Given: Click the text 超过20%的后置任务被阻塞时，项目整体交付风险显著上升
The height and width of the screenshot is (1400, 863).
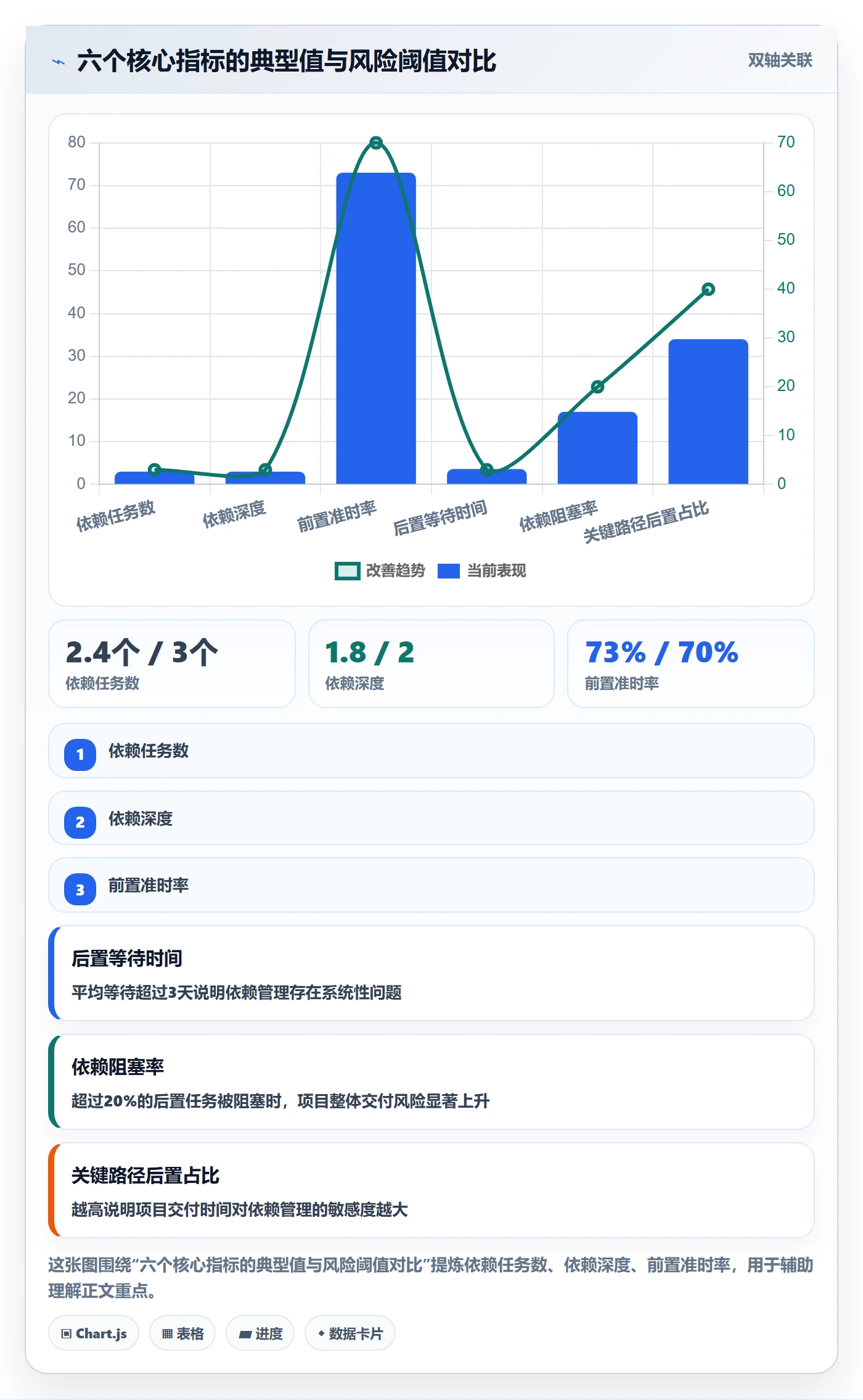Looking at the screenshot, I should pyautogui.click(x=280, y=1101).
